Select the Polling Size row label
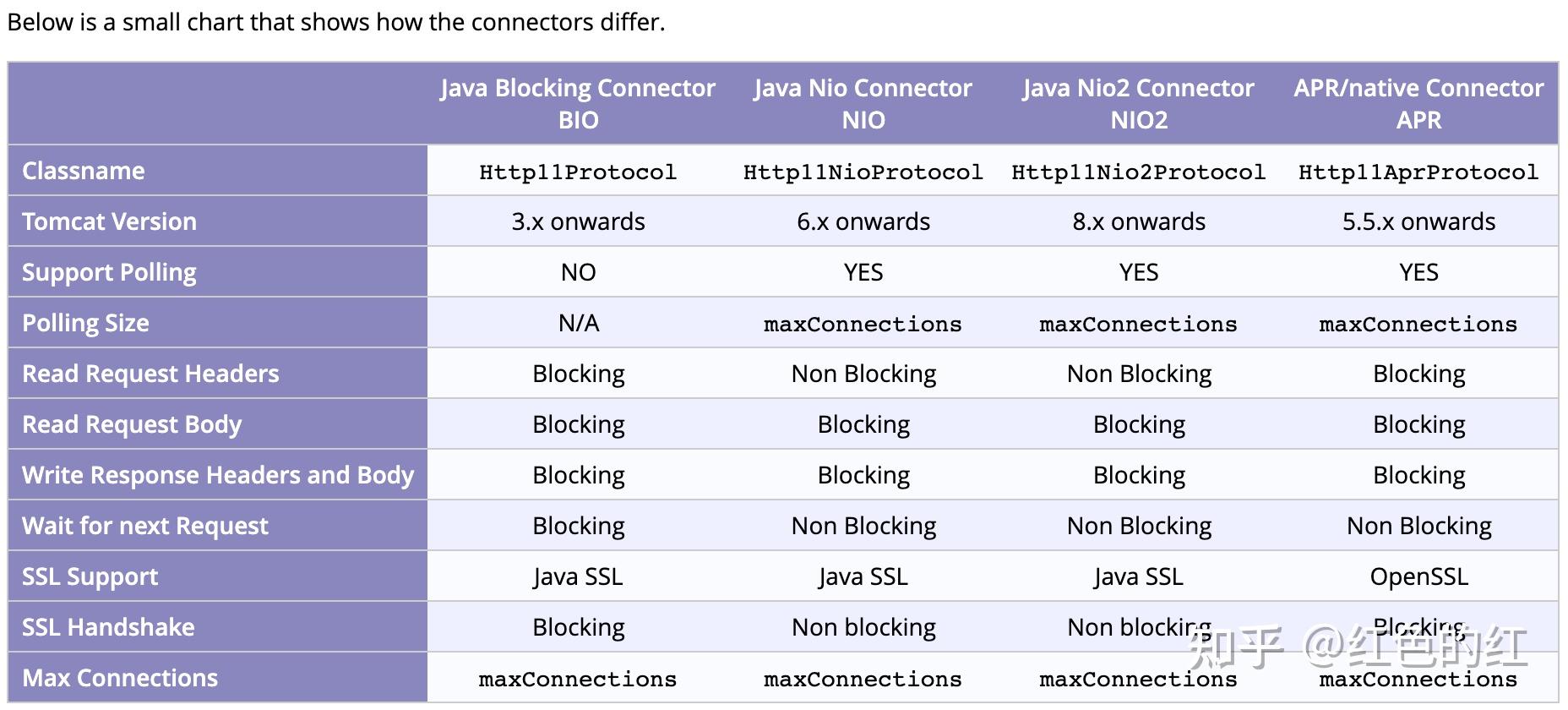Image resolution: width=1568 pixels, height=710 pixels. [85, 323]
